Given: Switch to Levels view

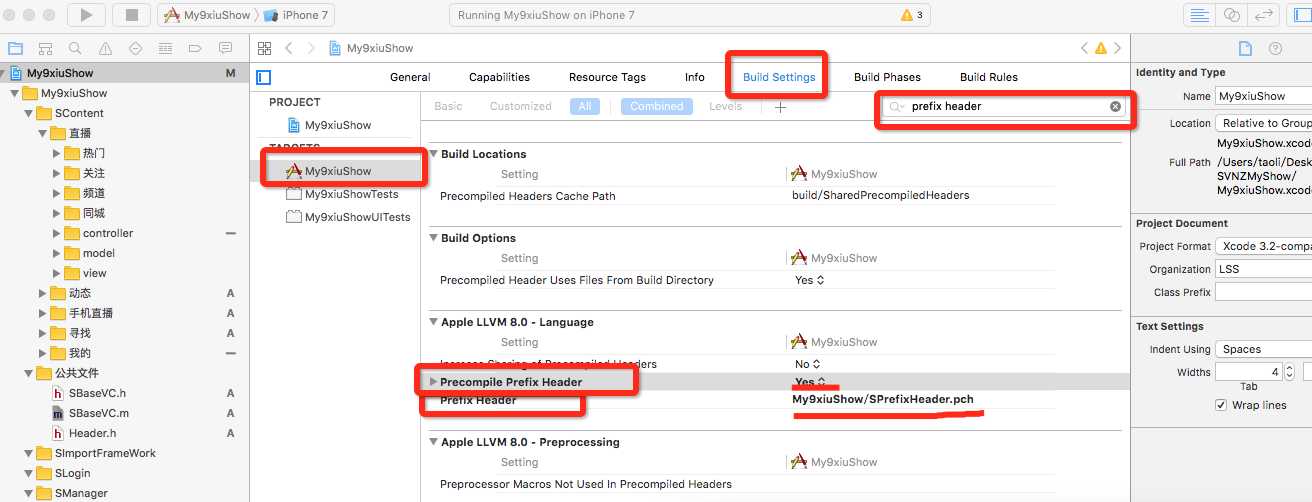Looking at the screenshot, I should click(726, 106).
